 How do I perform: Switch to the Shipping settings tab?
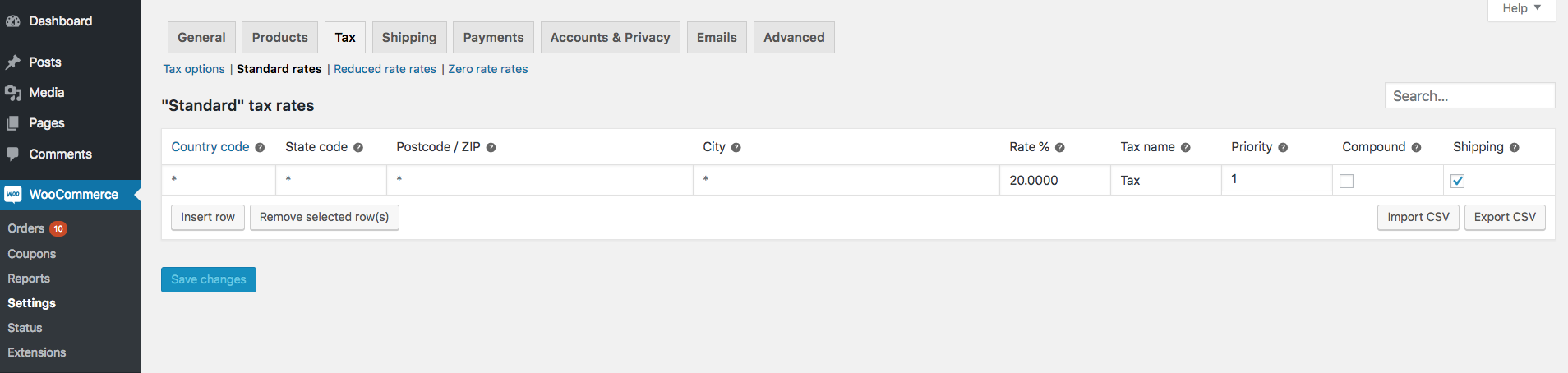pos(409,38)
